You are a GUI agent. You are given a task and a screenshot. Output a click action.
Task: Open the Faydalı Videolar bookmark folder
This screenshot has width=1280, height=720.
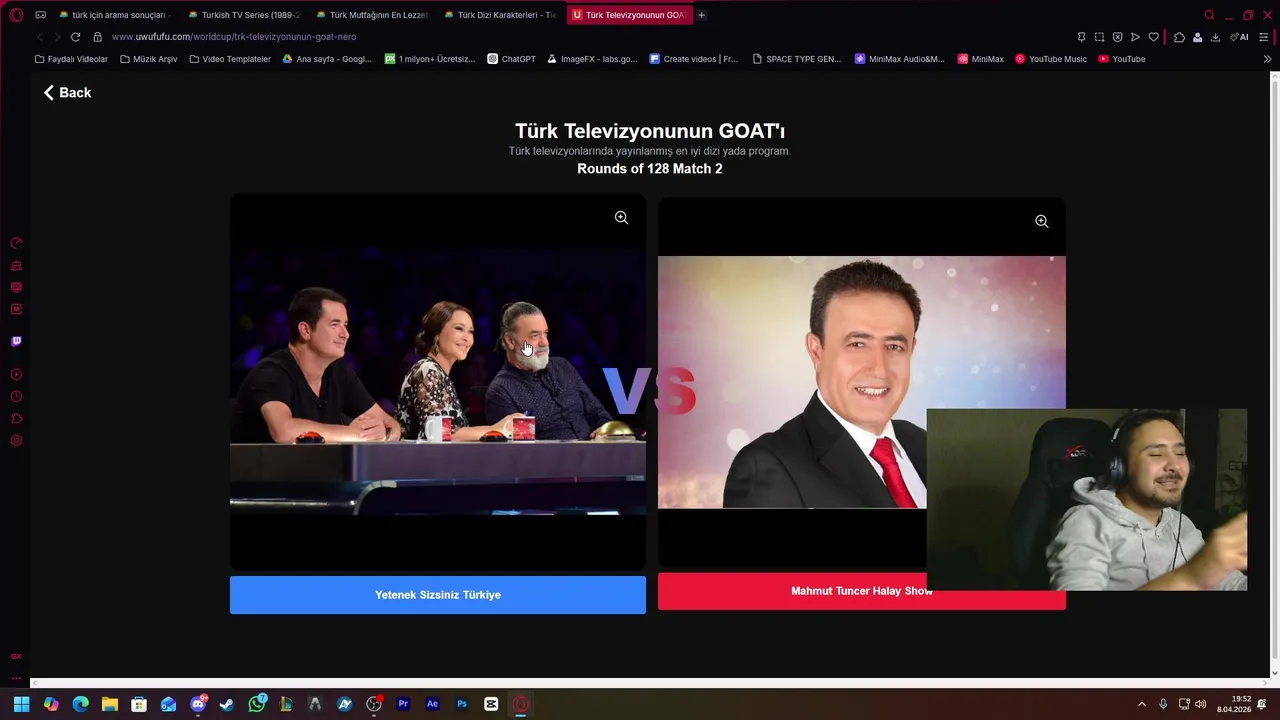pos(71,59)
